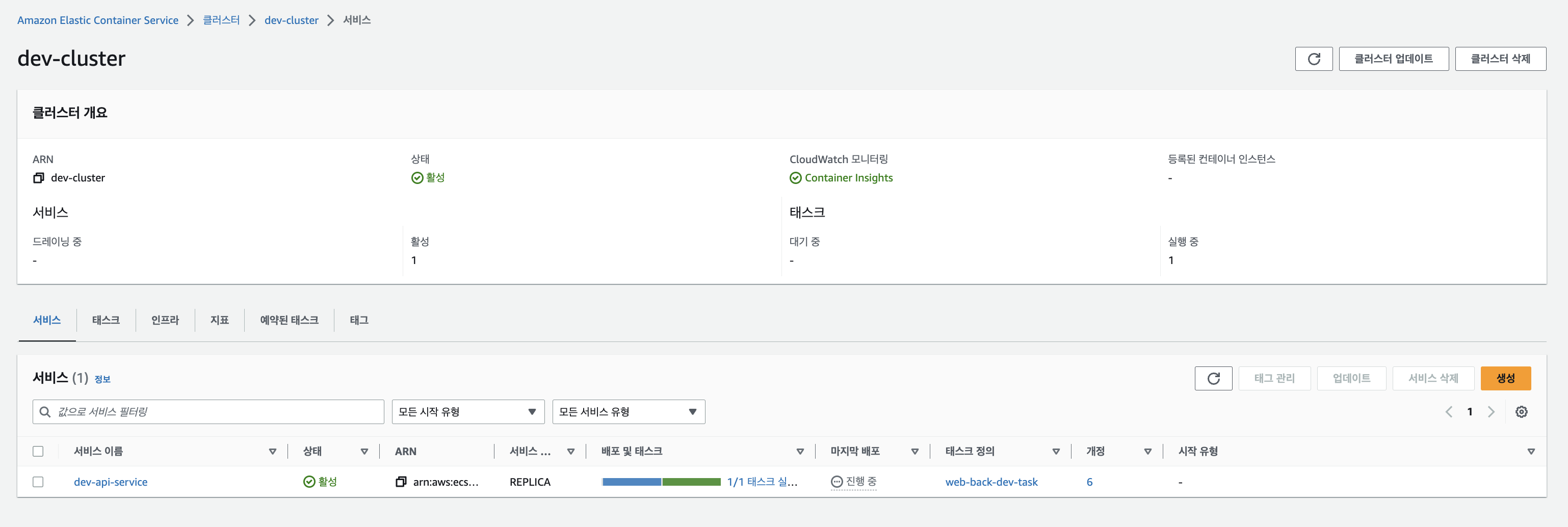Click the search magnifier icon in filter
This screenshot has width=1568, height=527.
[x=45, y=412]
